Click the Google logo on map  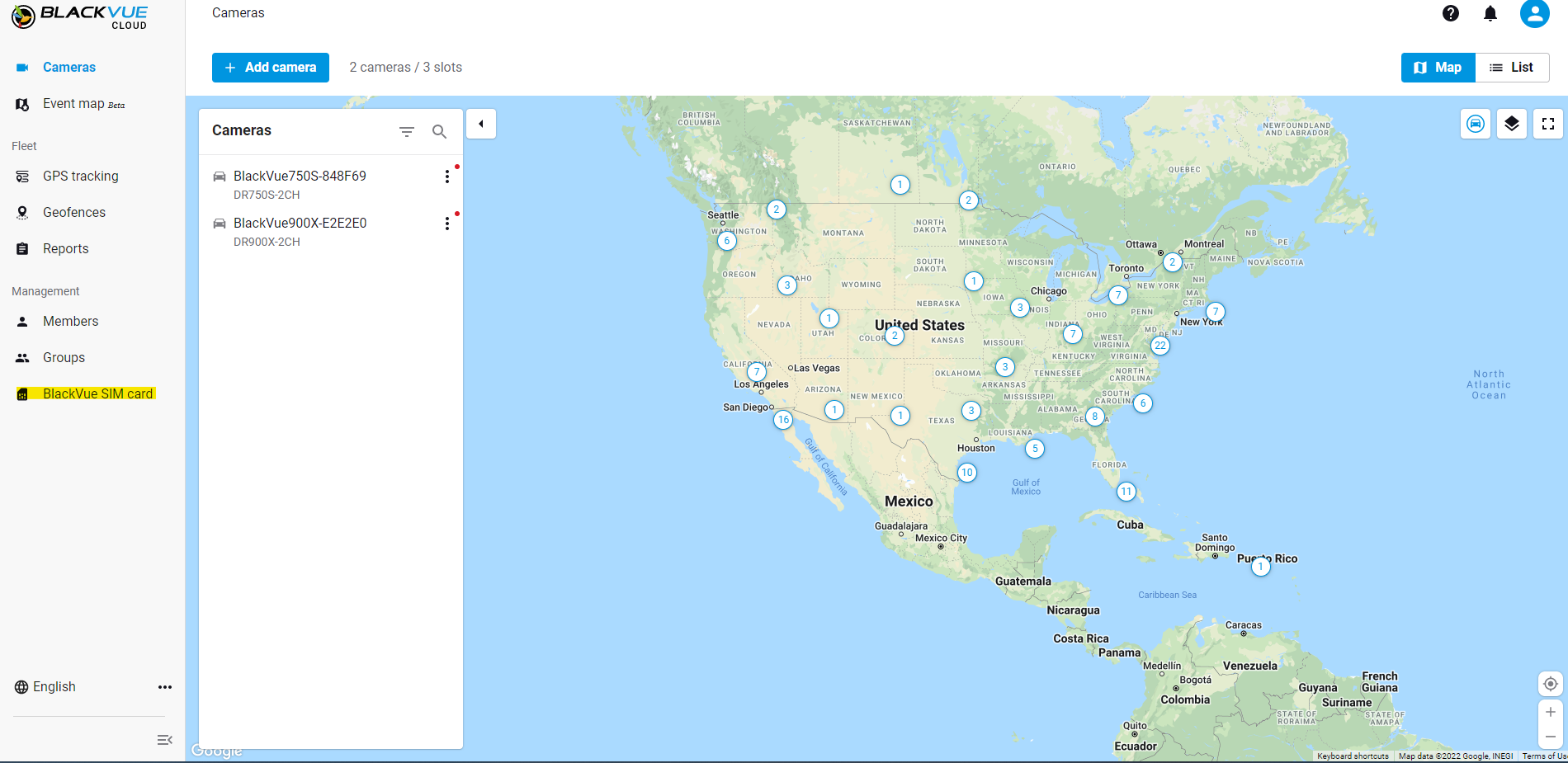tap(217, 751)
